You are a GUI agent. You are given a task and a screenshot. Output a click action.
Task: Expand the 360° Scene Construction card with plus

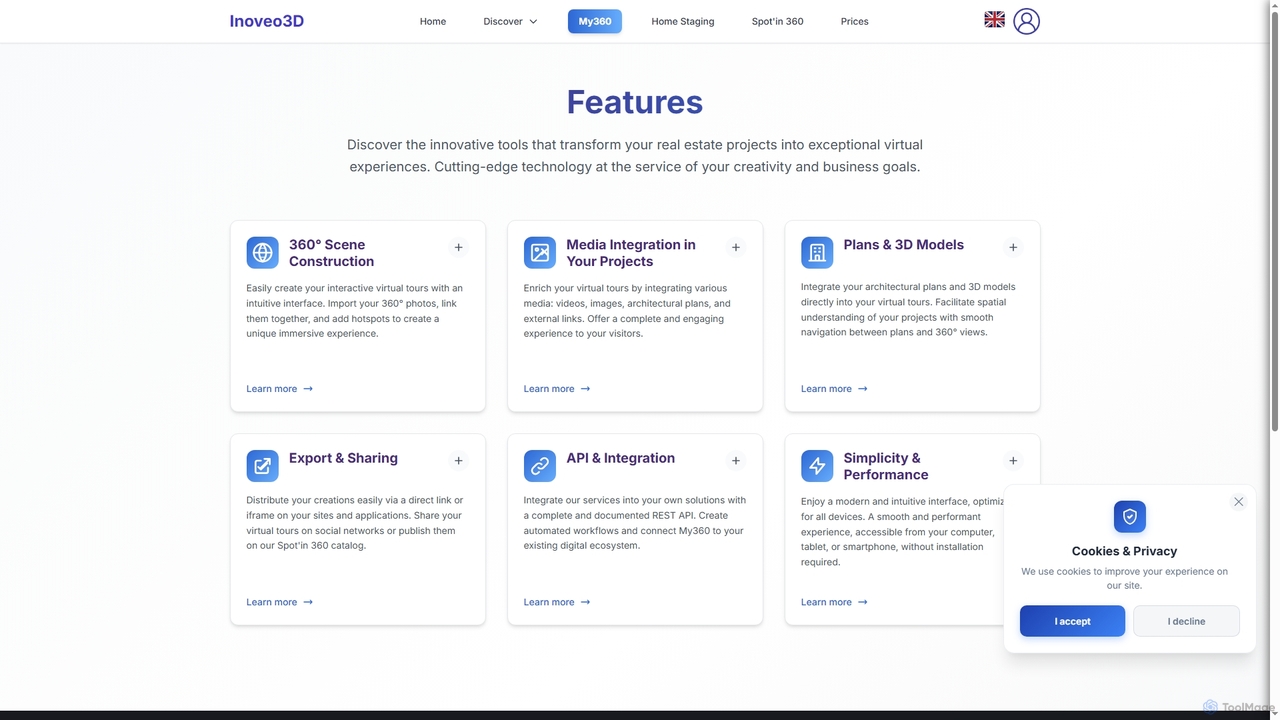coord(458,247)
